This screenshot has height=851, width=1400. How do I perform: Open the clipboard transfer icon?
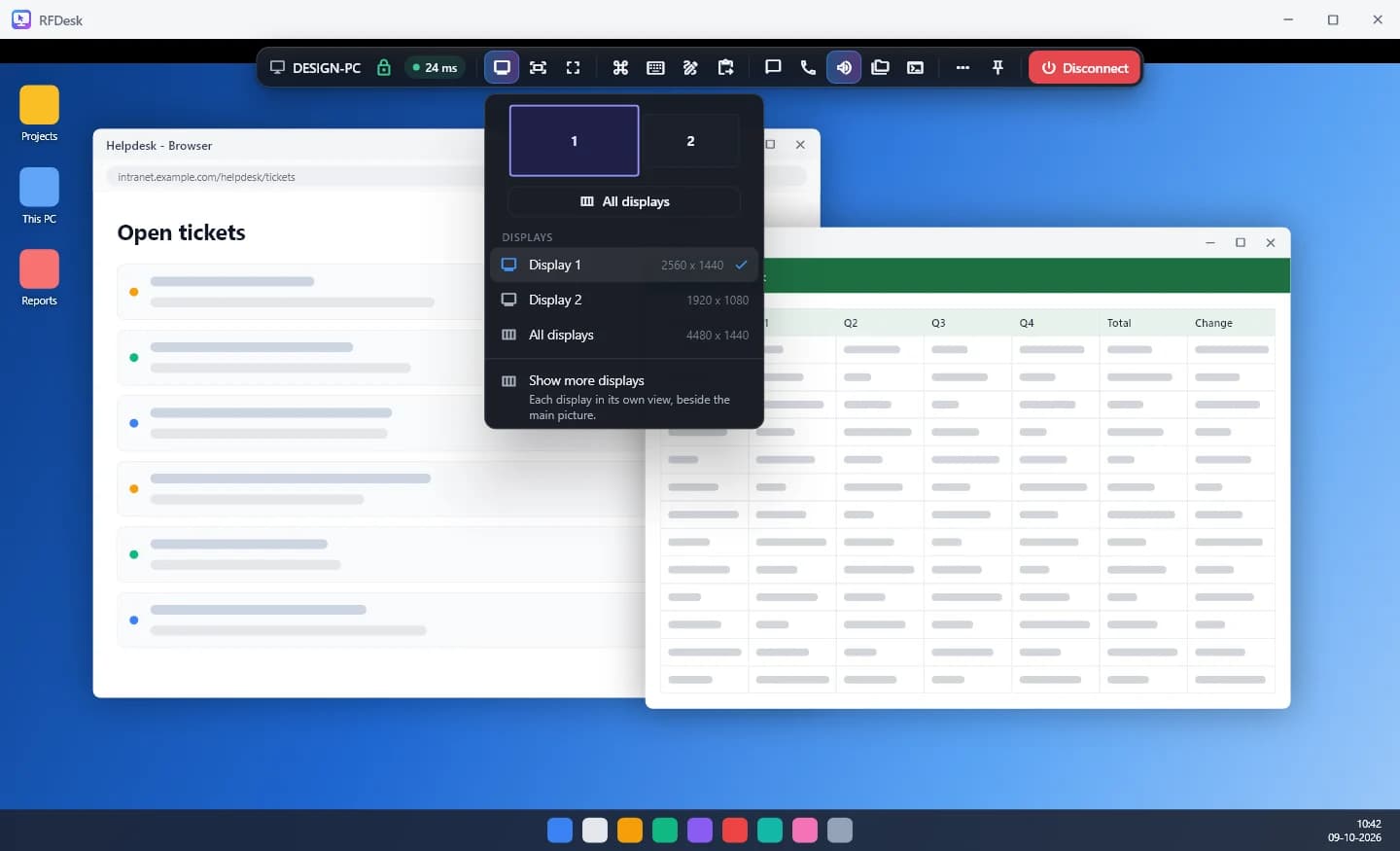tap(726, 67)
